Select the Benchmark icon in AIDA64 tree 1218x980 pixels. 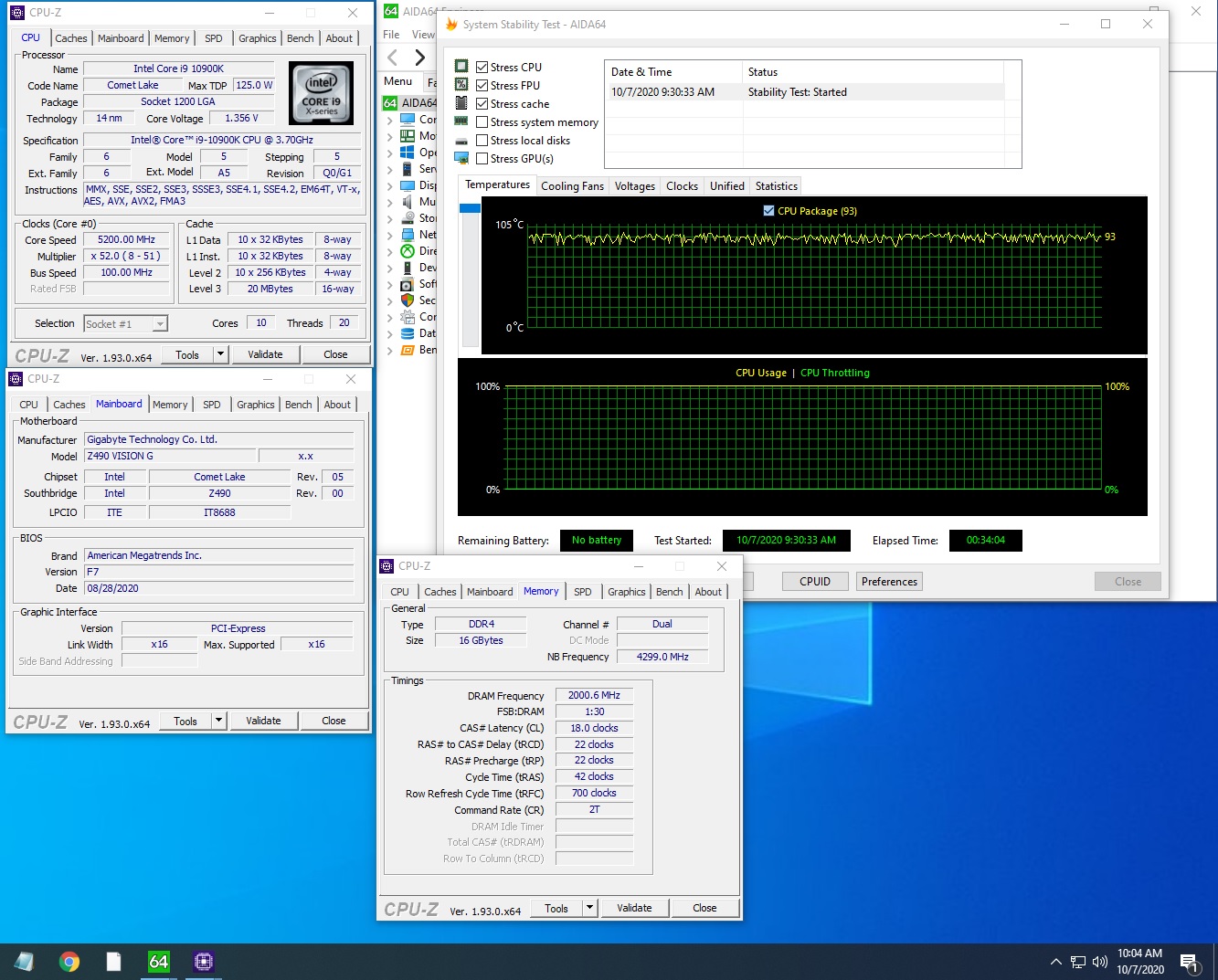pos(408,350)
